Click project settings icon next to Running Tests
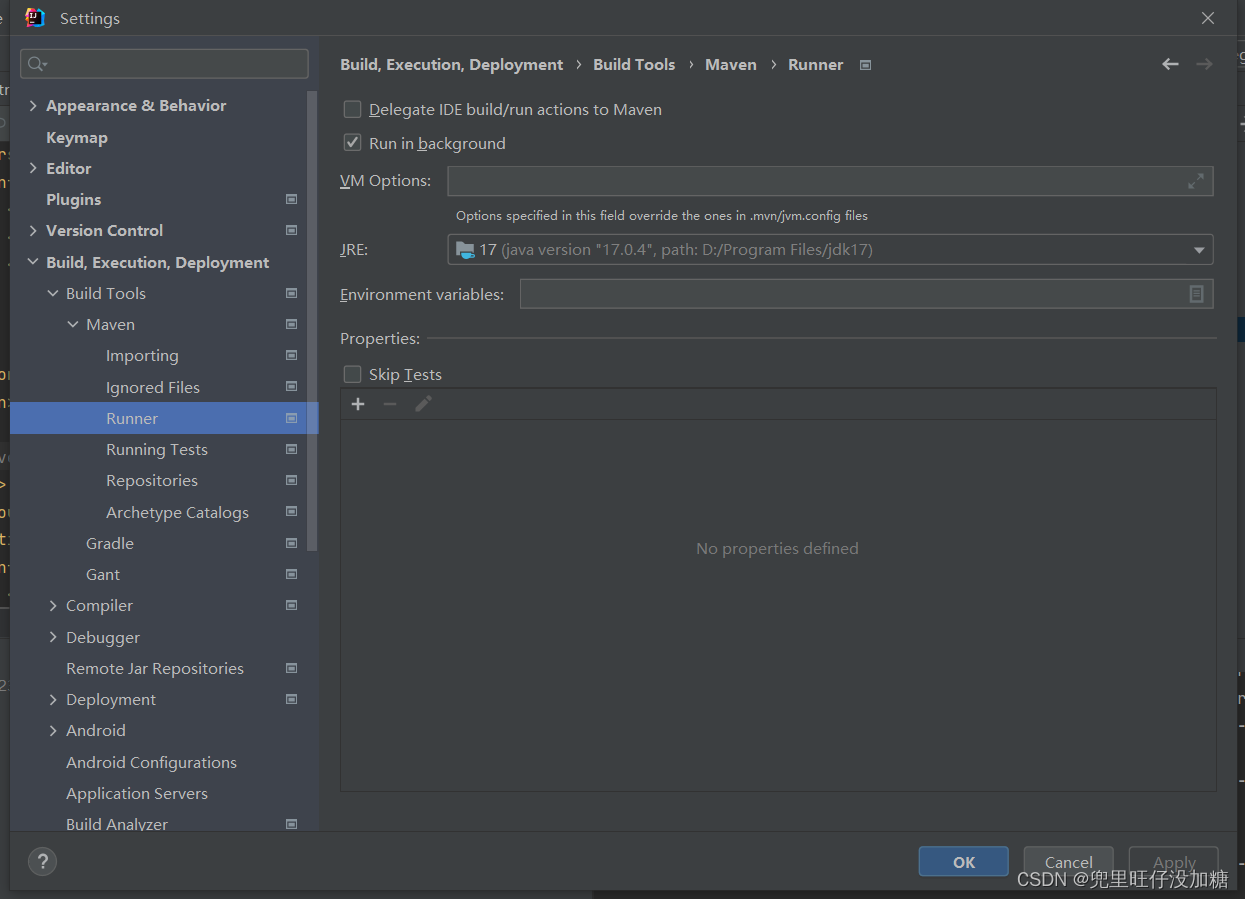The height and width of the screenshot is (899, 1245). coord(291,449)
